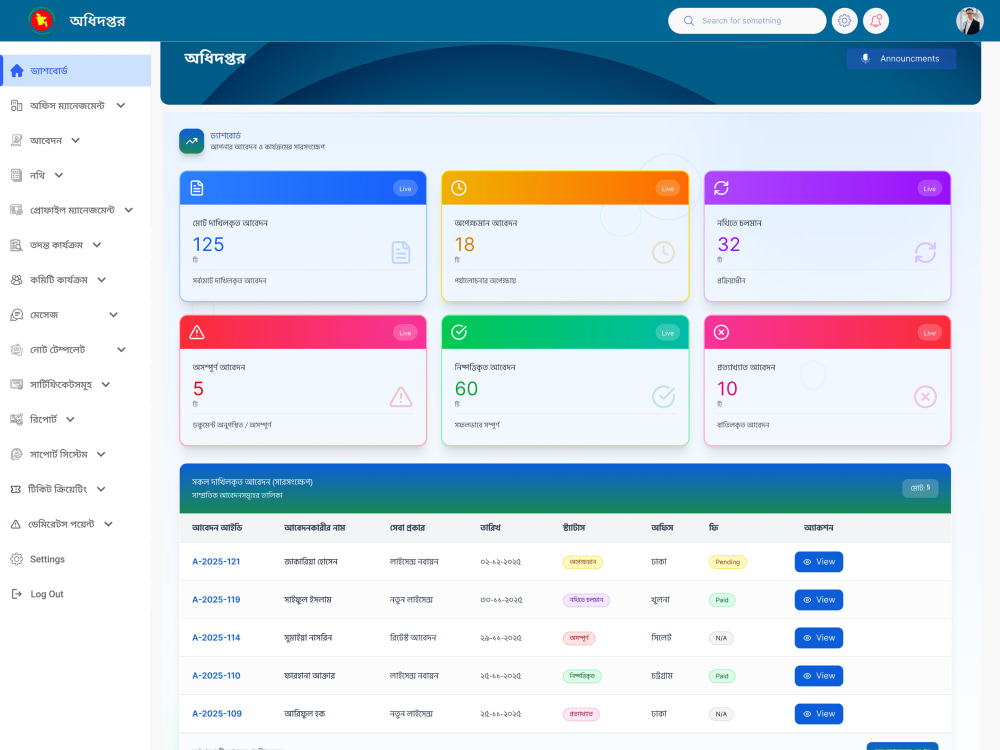
Task: Click the তদন্ত কার্যক্রম sidebar icon
Action: pyautogui.click(x=17, y=245)
